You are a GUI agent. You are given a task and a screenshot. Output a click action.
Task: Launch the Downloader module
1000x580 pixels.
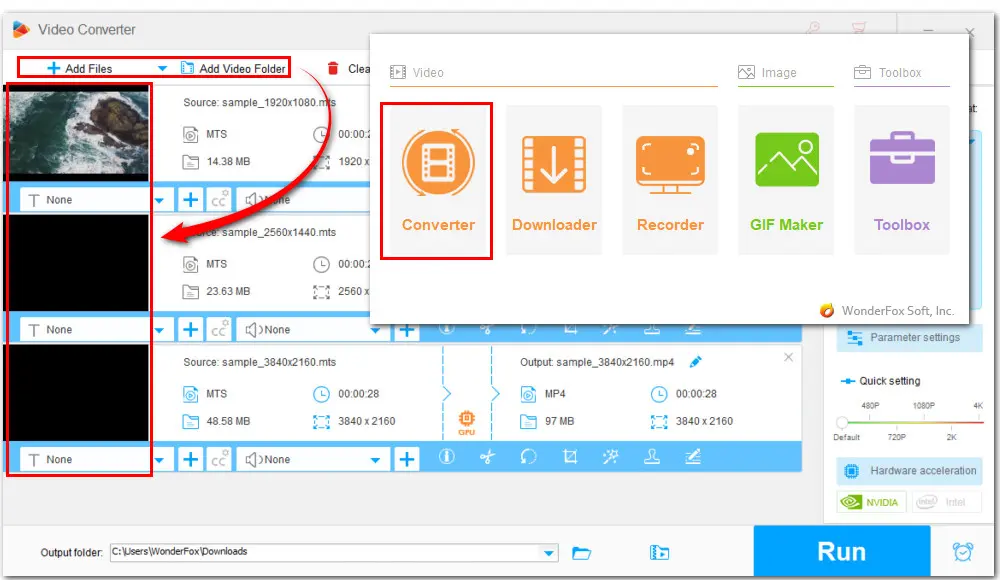pos(554,181)
